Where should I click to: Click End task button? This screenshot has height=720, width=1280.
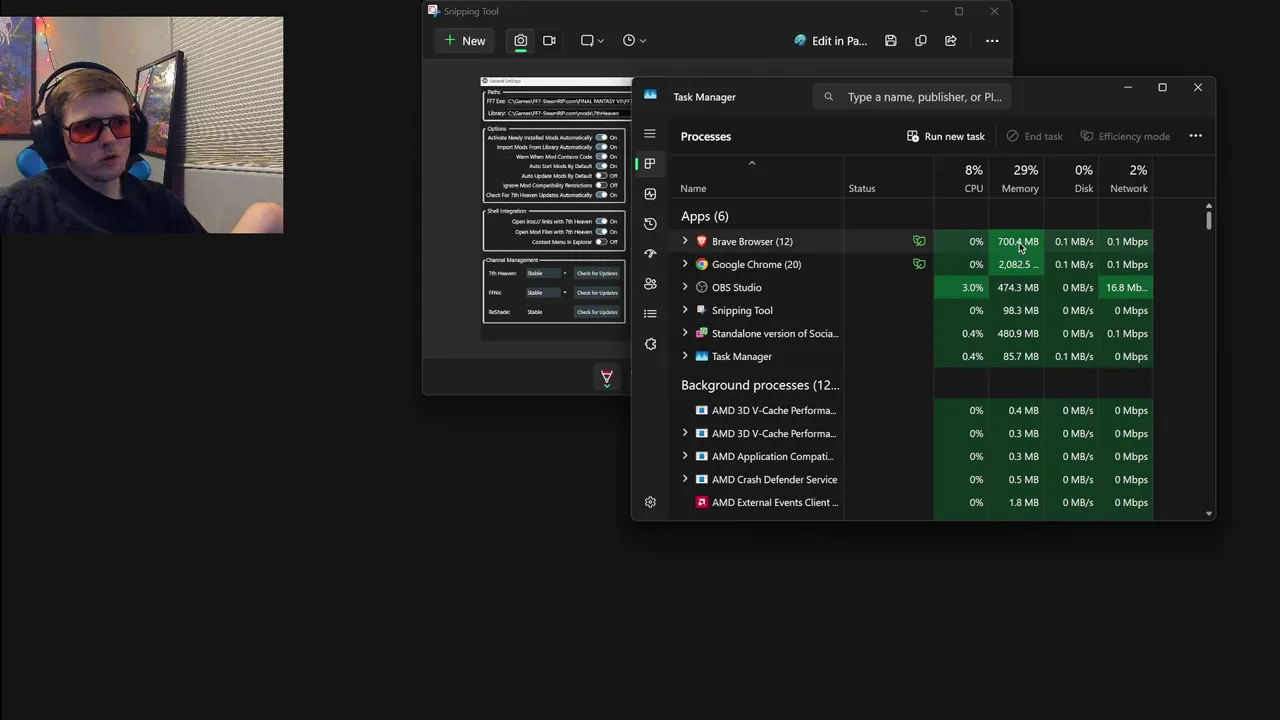pos(1035,136)
